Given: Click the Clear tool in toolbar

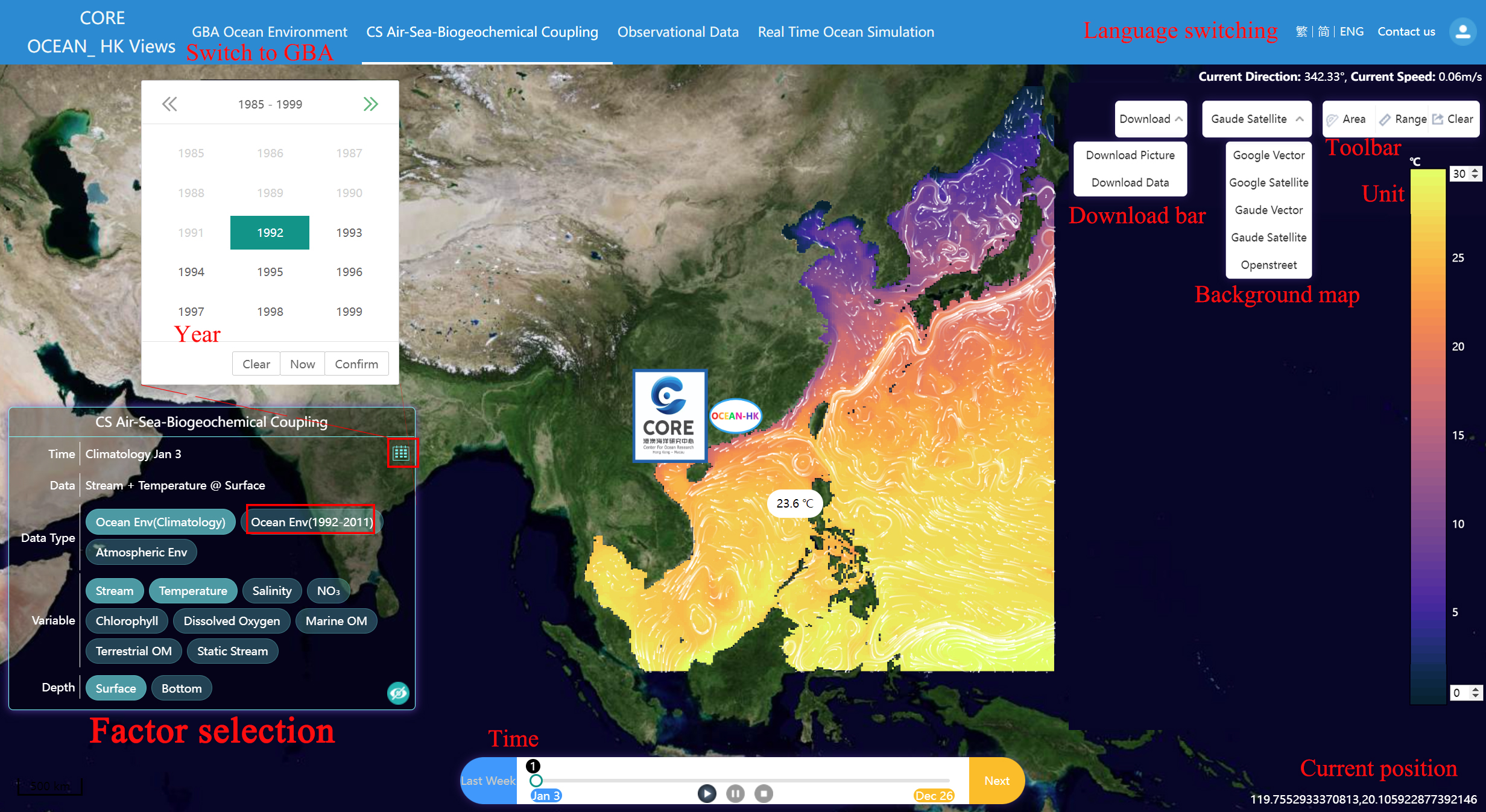Looking at the screenshot, I should click(x=1453, y=120).
